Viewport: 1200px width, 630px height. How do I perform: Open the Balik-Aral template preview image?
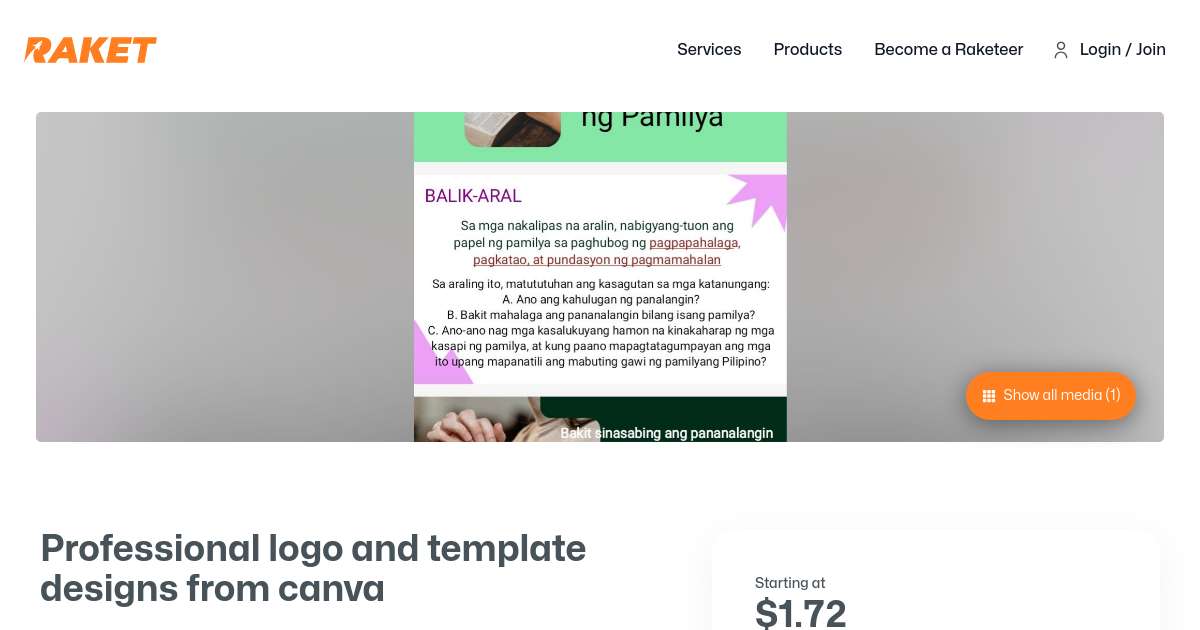(600, 277)
